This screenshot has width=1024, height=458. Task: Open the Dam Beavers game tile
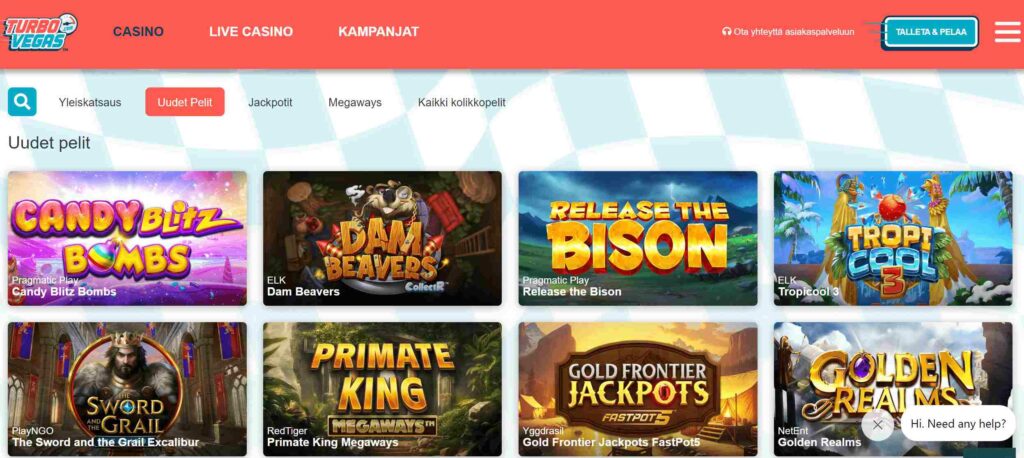[383, 238]
